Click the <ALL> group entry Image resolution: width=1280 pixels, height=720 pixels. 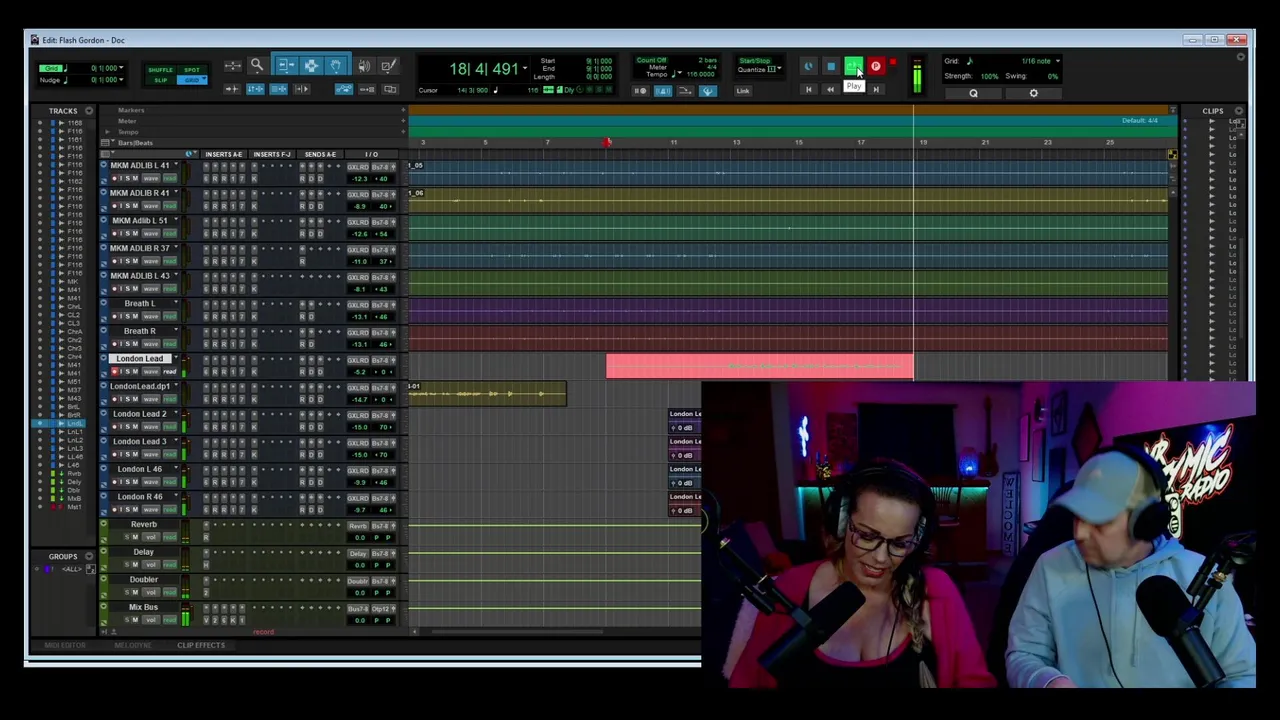[x=71, y=569]
